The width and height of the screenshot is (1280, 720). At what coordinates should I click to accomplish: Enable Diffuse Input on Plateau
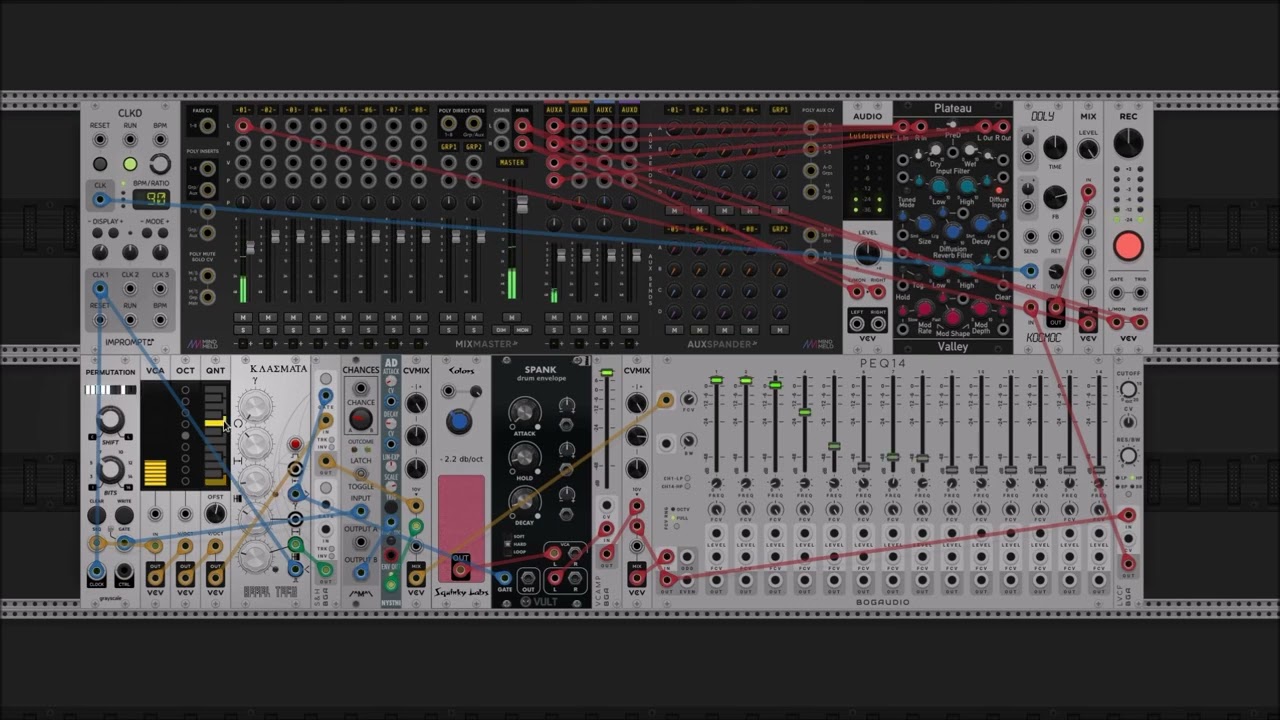tap(999, 190)
